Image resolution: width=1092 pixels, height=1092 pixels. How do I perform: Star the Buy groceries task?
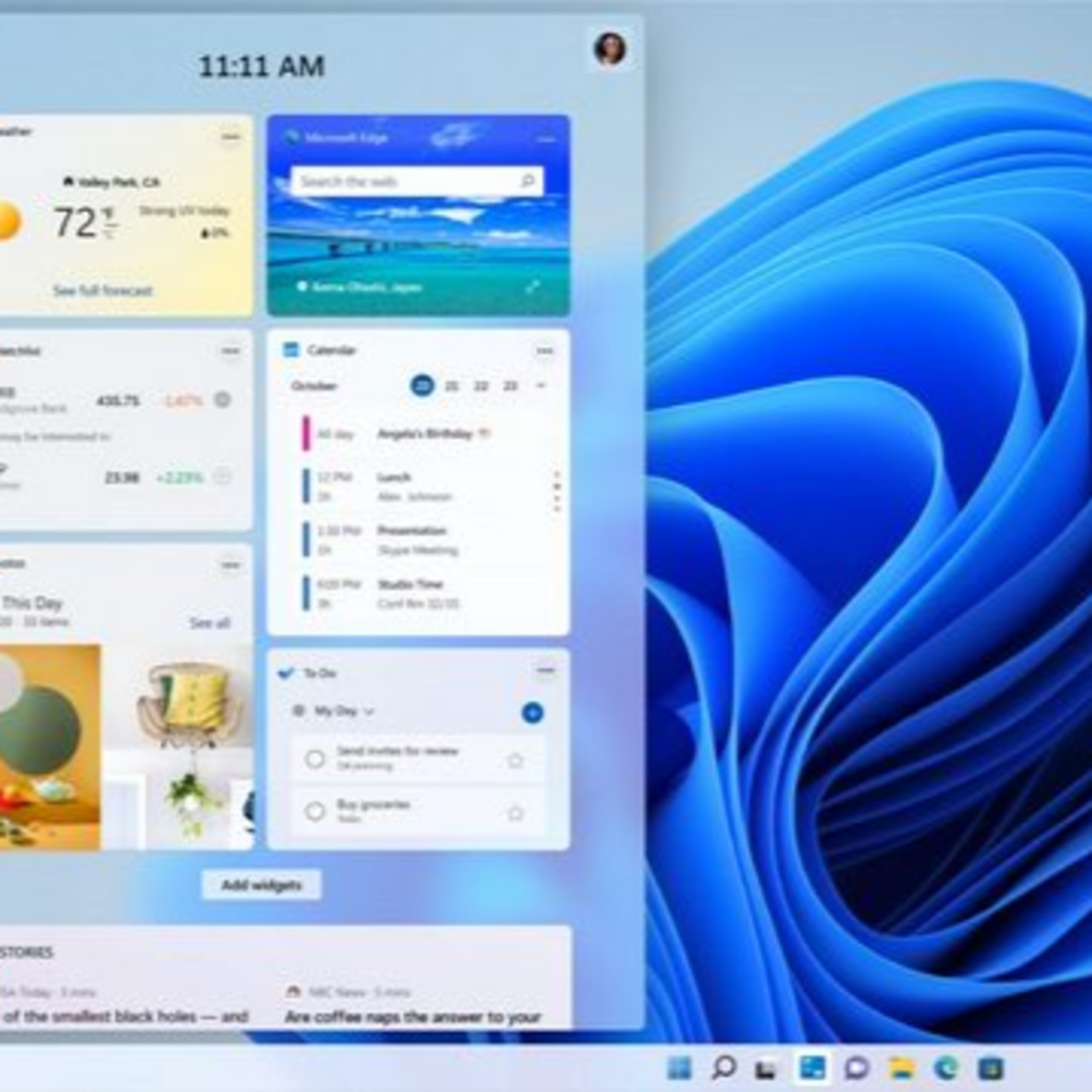515,813
